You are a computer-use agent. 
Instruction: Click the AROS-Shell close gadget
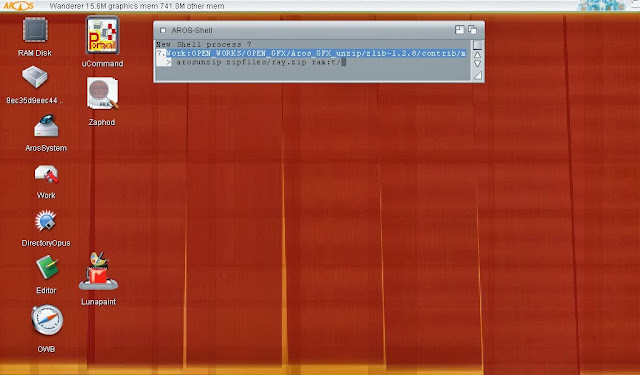(163, 31)
